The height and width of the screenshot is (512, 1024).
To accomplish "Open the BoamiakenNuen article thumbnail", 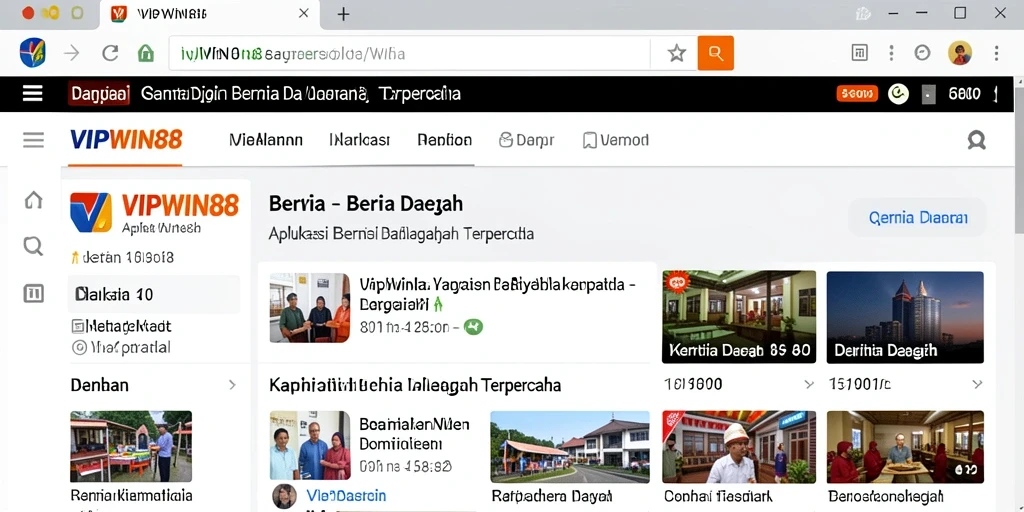I will click(x=310, y=446).
